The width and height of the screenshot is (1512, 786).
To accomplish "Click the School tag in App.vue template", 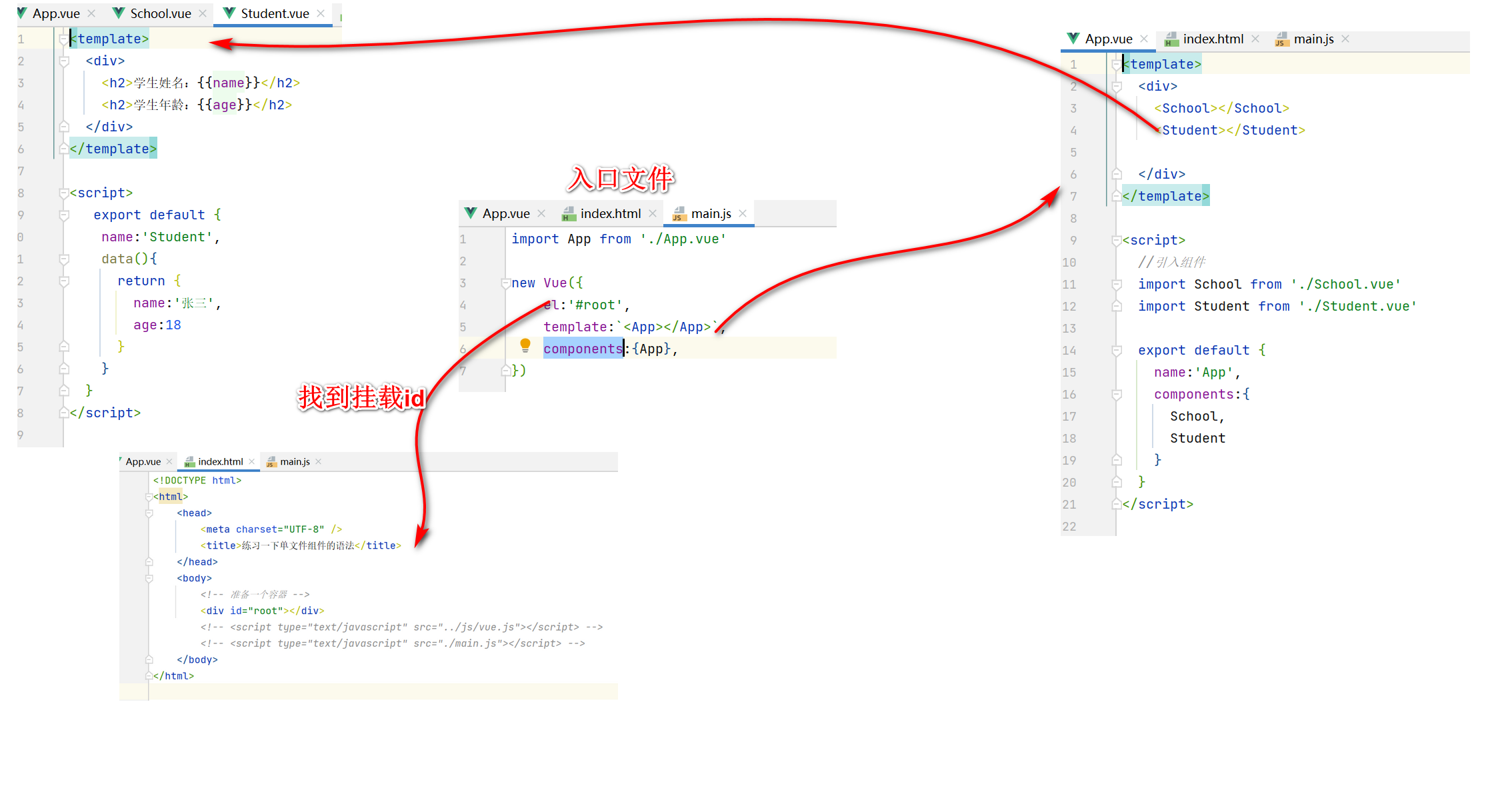I will click(1221, 108).
